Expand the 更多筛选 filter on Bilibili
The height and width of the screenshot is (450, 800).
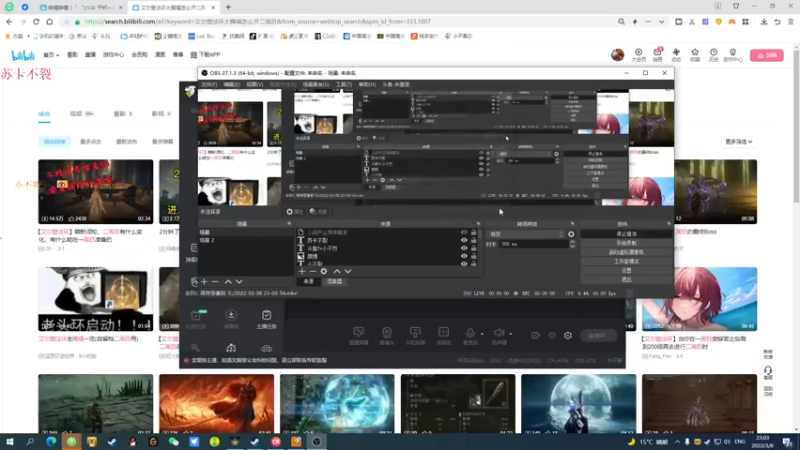click(x=739, y=141)
